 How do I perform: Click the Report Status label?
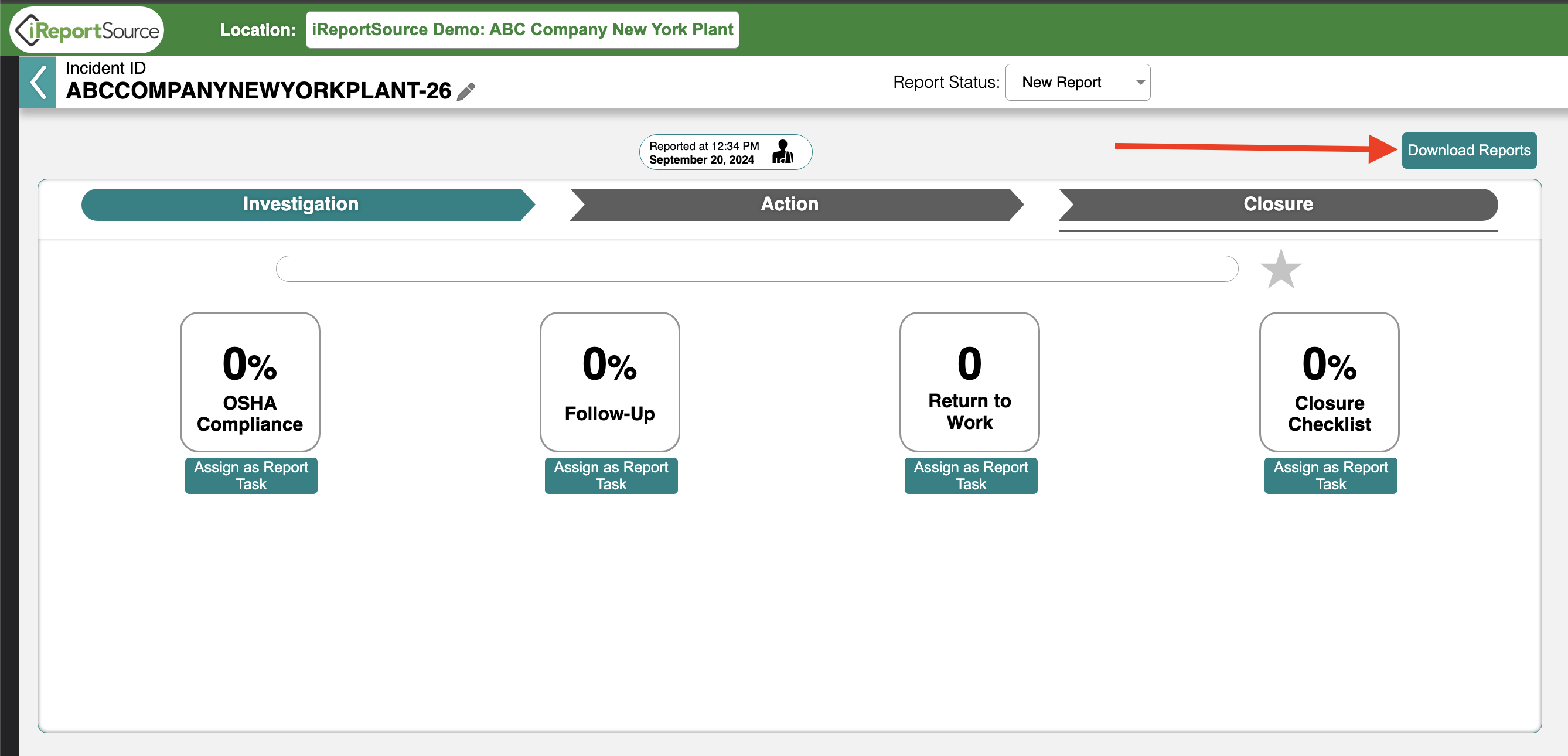(x=946, y=82)
